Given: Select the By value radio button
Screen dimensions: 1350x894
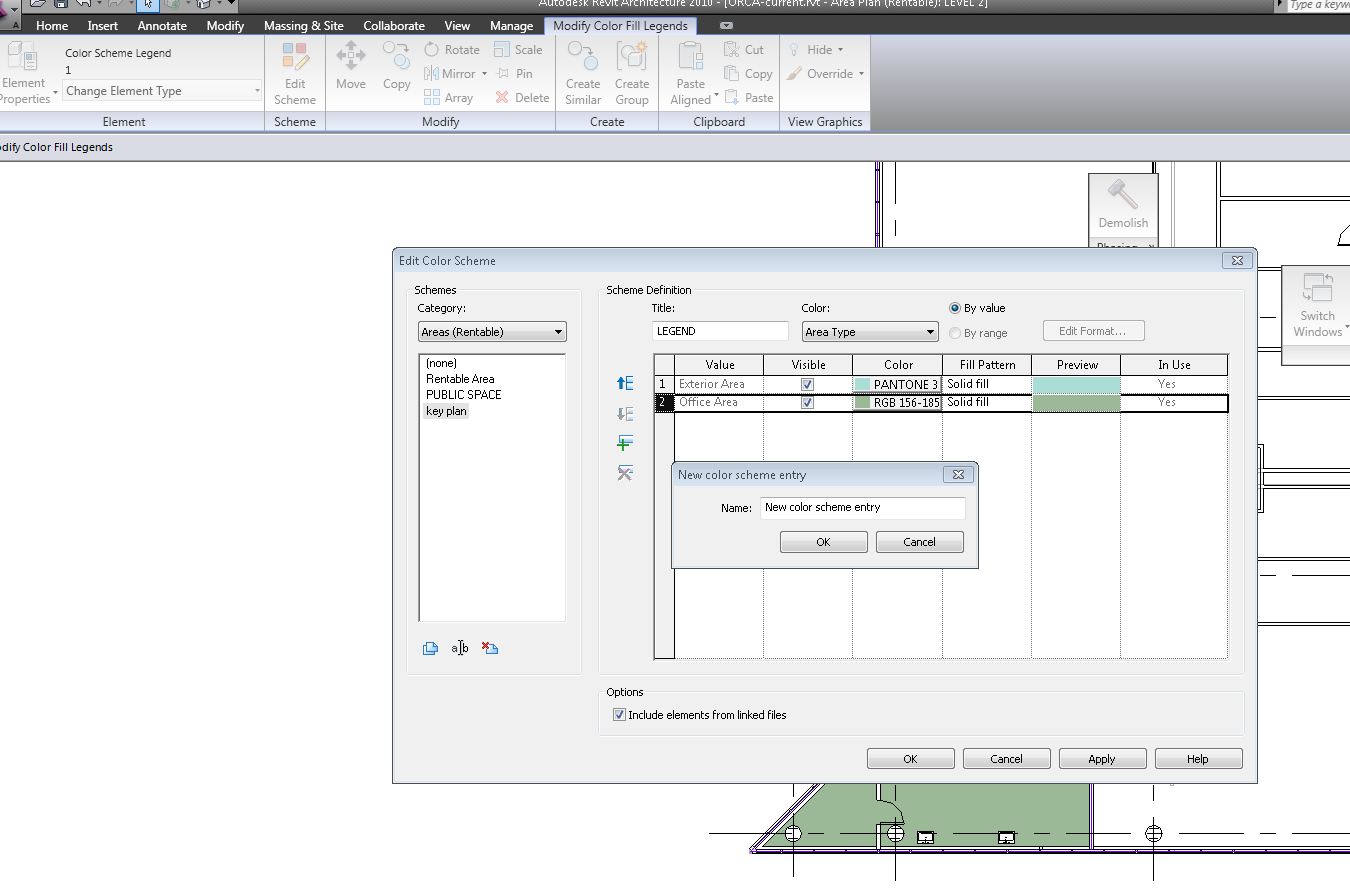Looking at the screenshot, I should pos(955,308).
